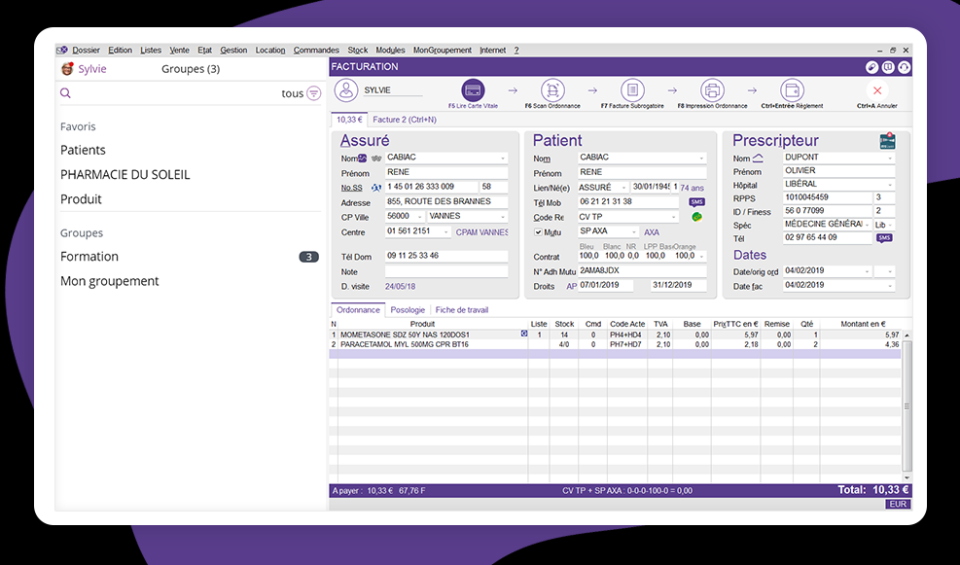This screenshot has width=960, height=565.
Task: Expand the Code Re 'CV TP' dropdown
Action: tap(674, 217)
